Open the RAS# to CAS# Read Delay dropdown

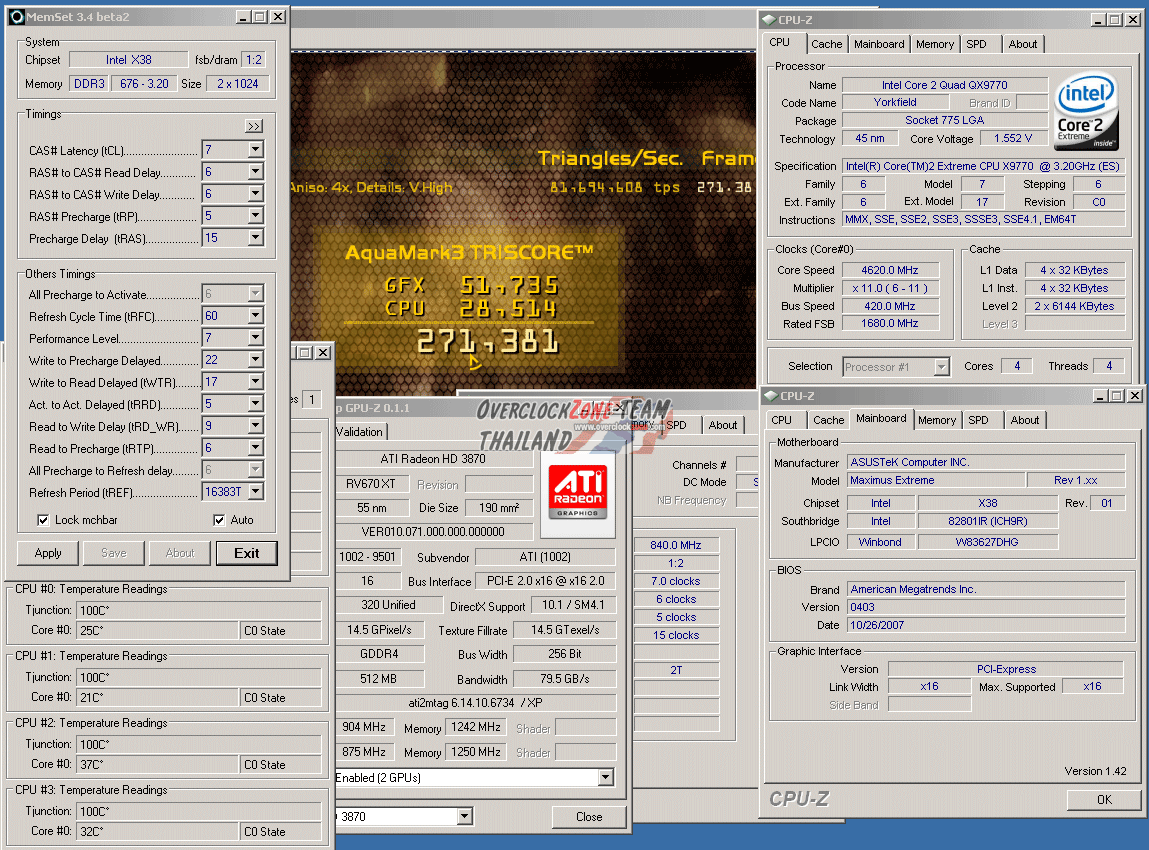255,171
